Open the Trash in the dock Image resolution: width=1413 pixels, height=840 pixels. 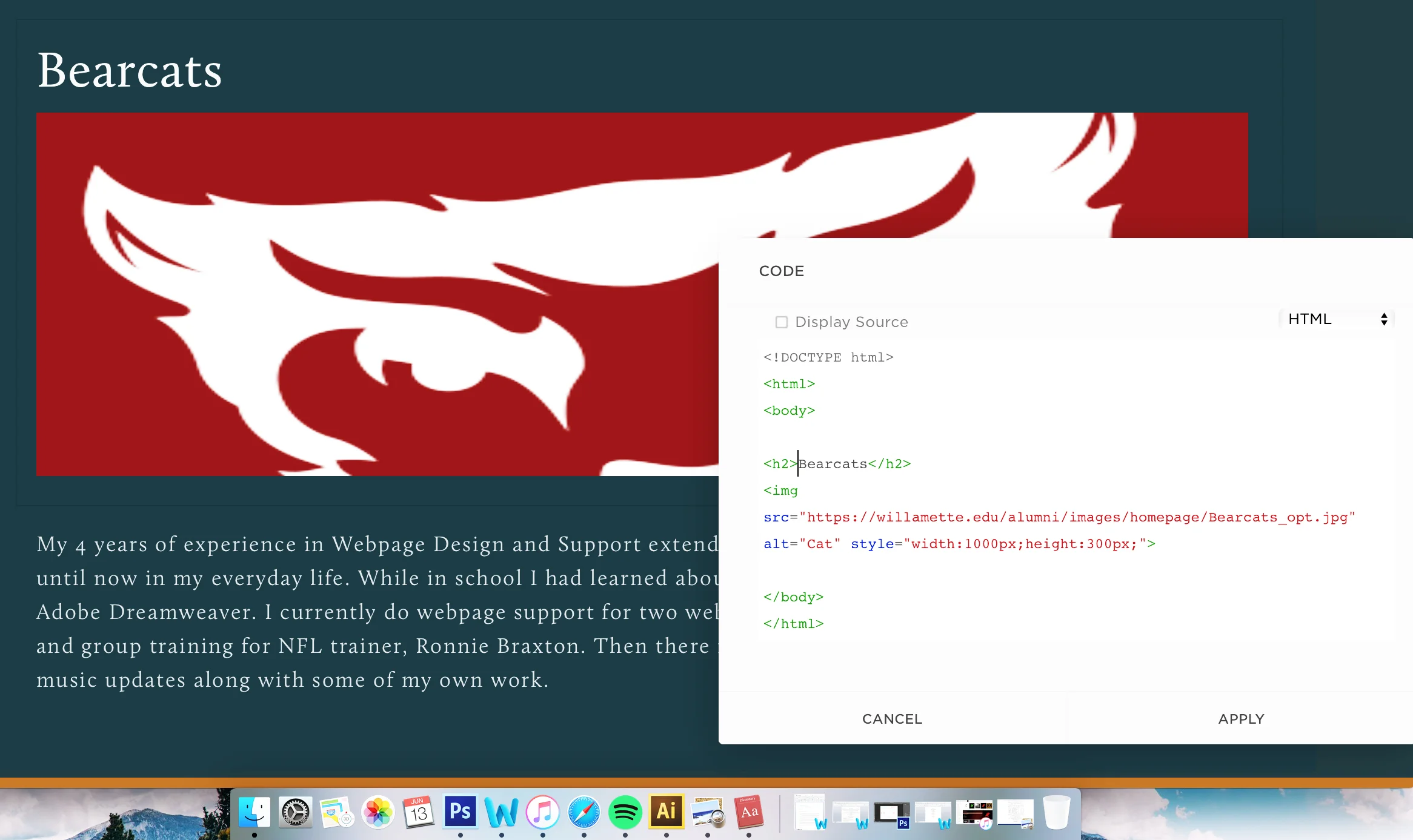pos(1056,812)
